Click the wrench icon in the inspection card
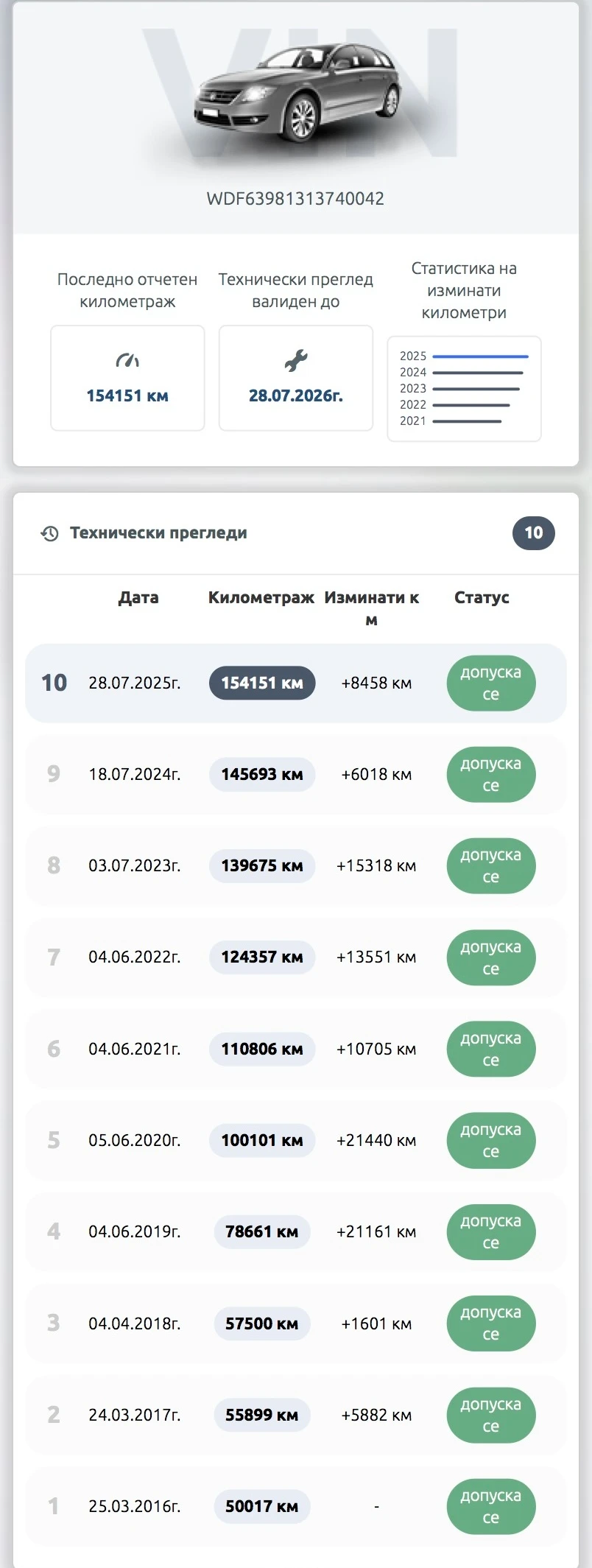Image resolution: width=592 pixels, height=1568 pixels. coord(296,360)
